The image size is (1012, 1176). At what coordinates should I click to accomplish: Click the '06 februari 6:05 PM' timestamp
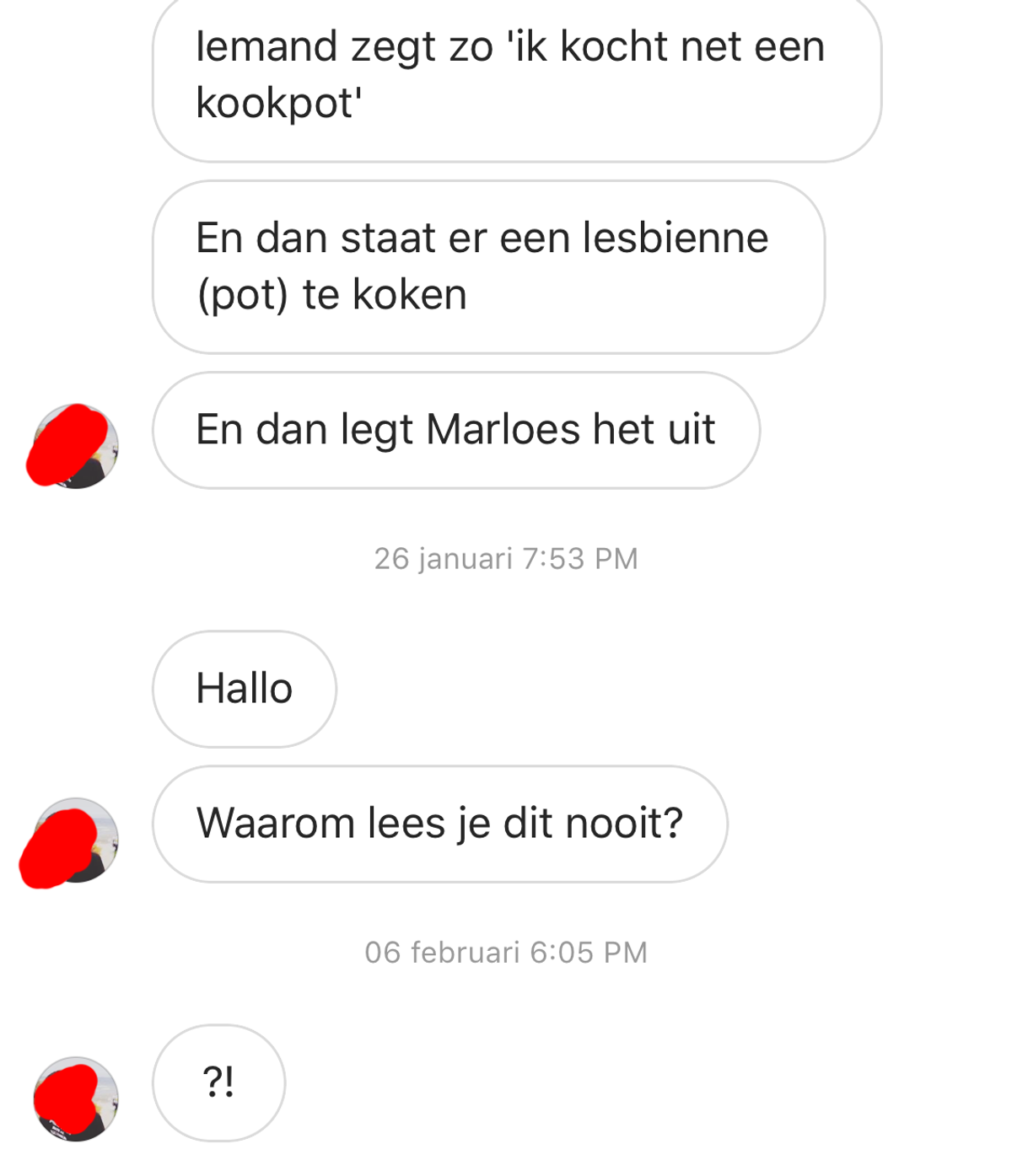(x=506, y=953)
